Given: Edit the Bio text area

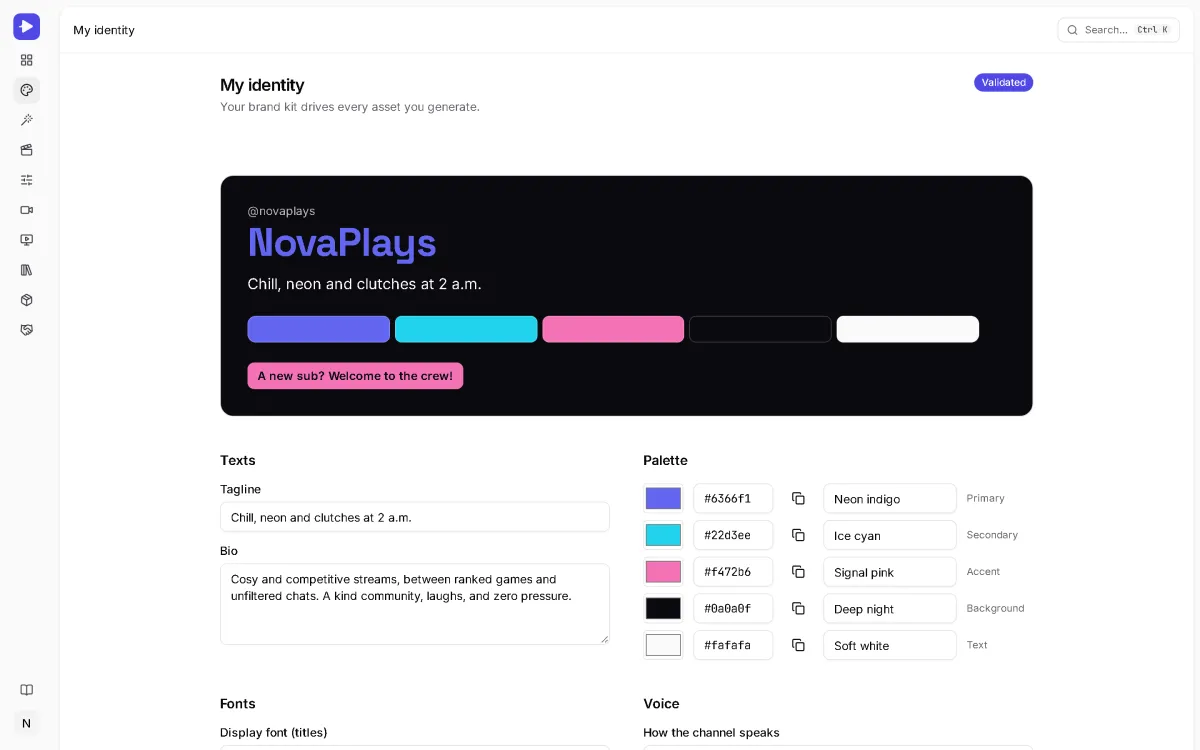Looking at the screenshot, I should pyautogui.click(x=415, y=604).
